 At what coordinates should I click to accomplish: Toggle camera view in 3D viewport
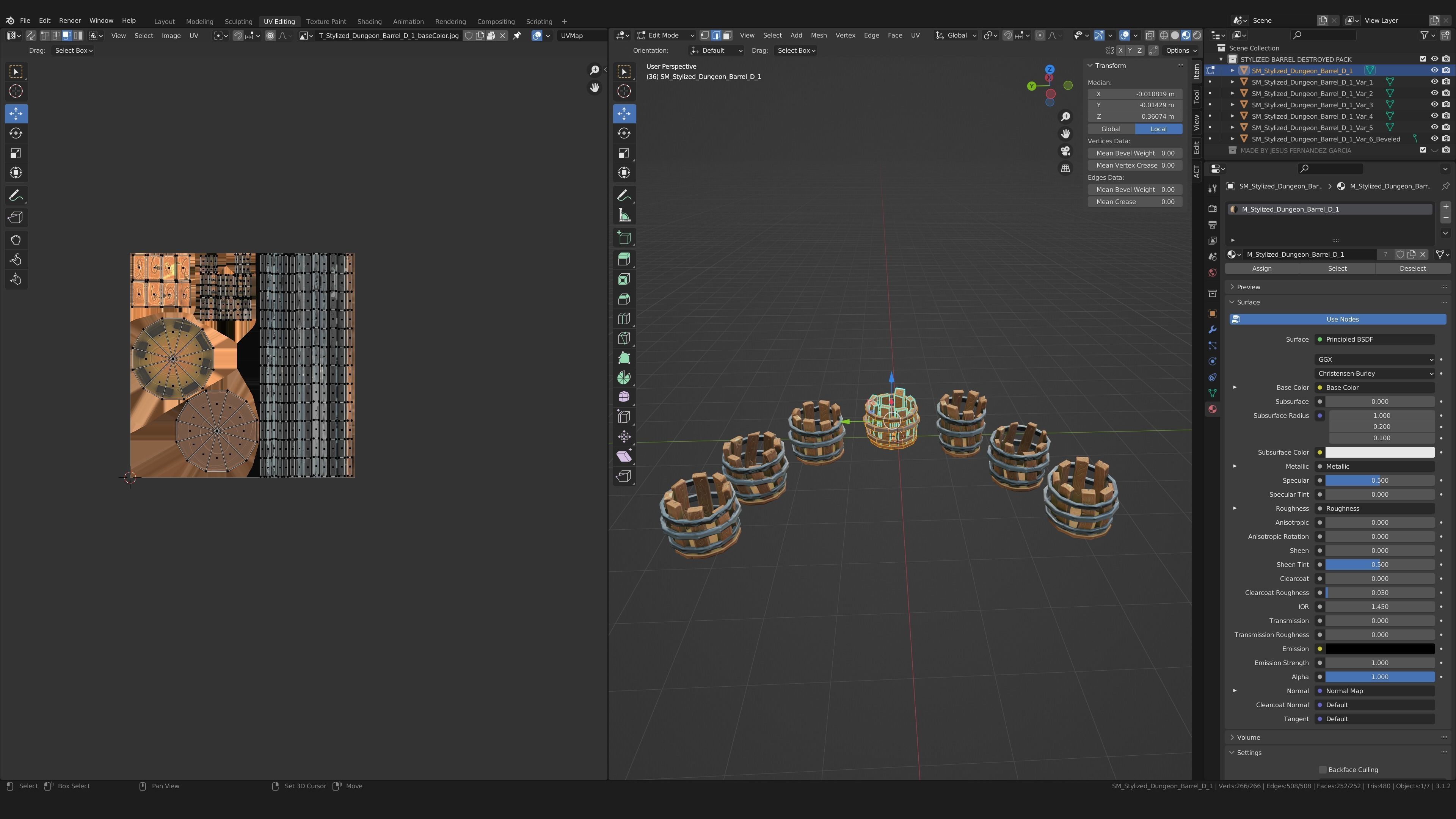[1065, 151]
